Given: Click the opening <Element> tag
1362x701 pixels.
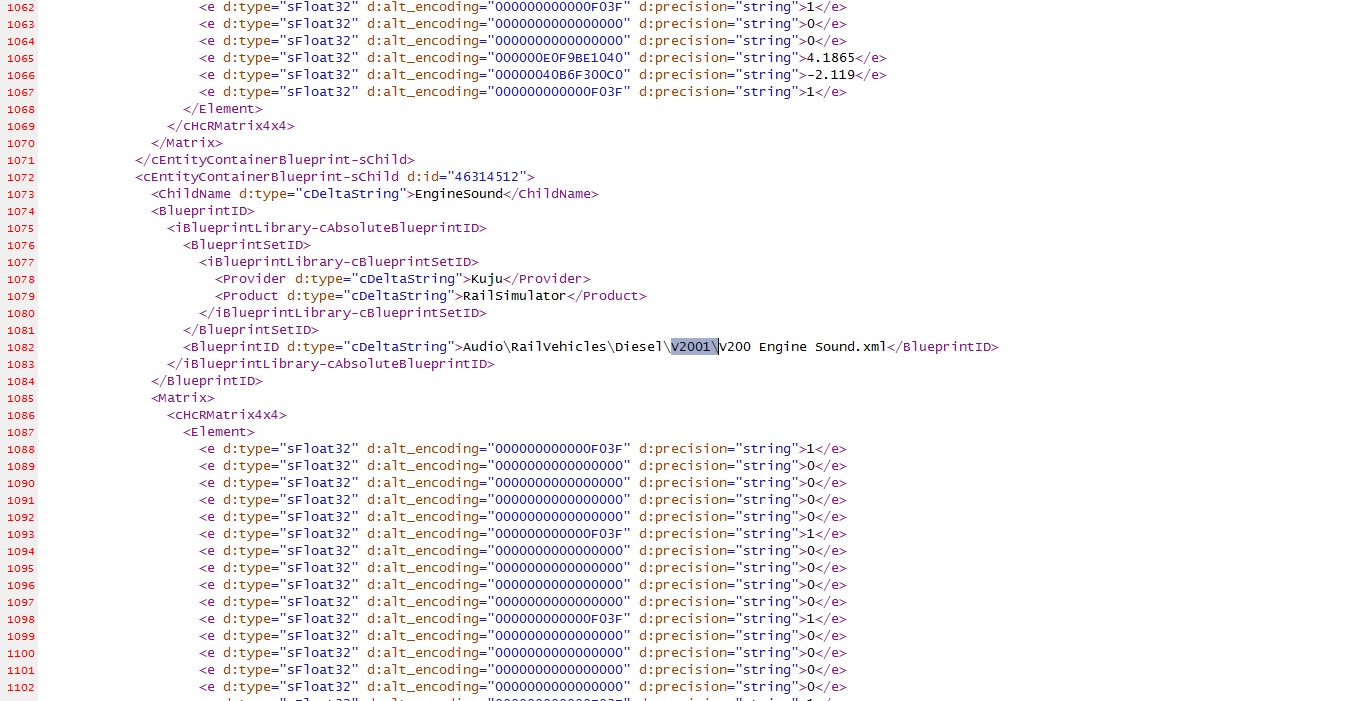Looking at the screenshot, I should tap(219, 432).
